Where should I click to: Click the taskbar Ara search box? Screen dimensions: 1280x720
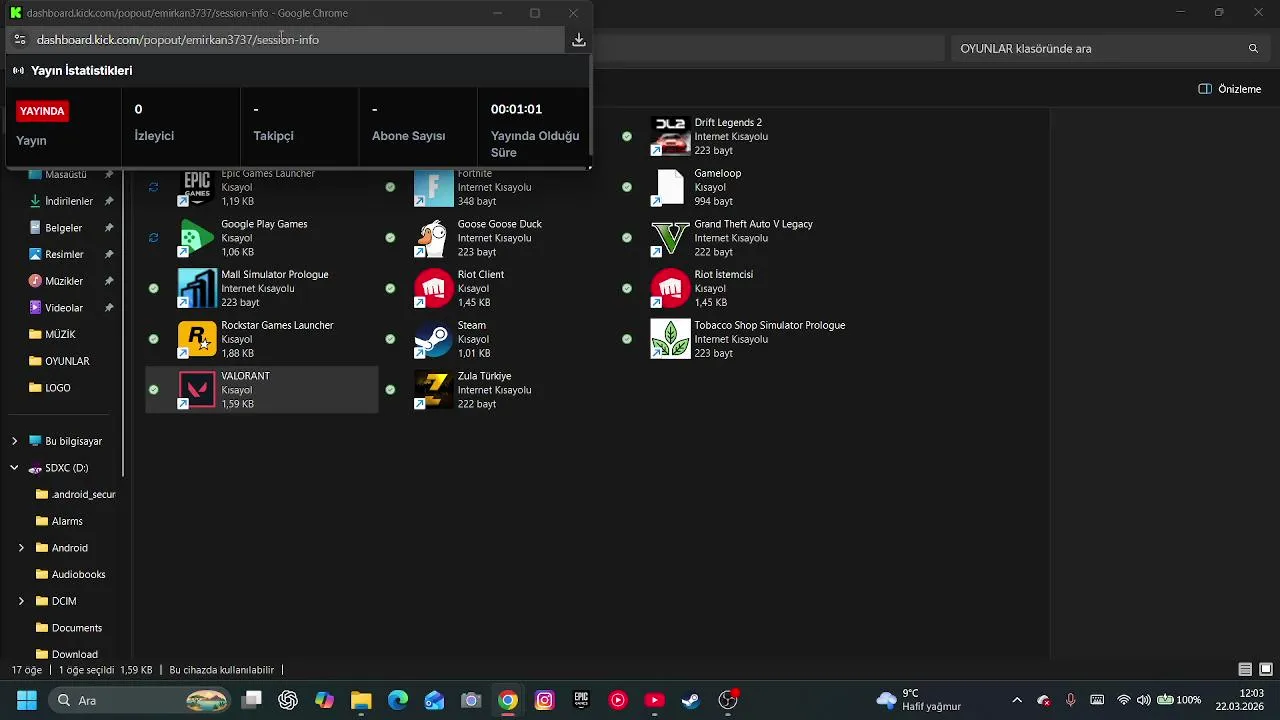[x=139, y=700]
